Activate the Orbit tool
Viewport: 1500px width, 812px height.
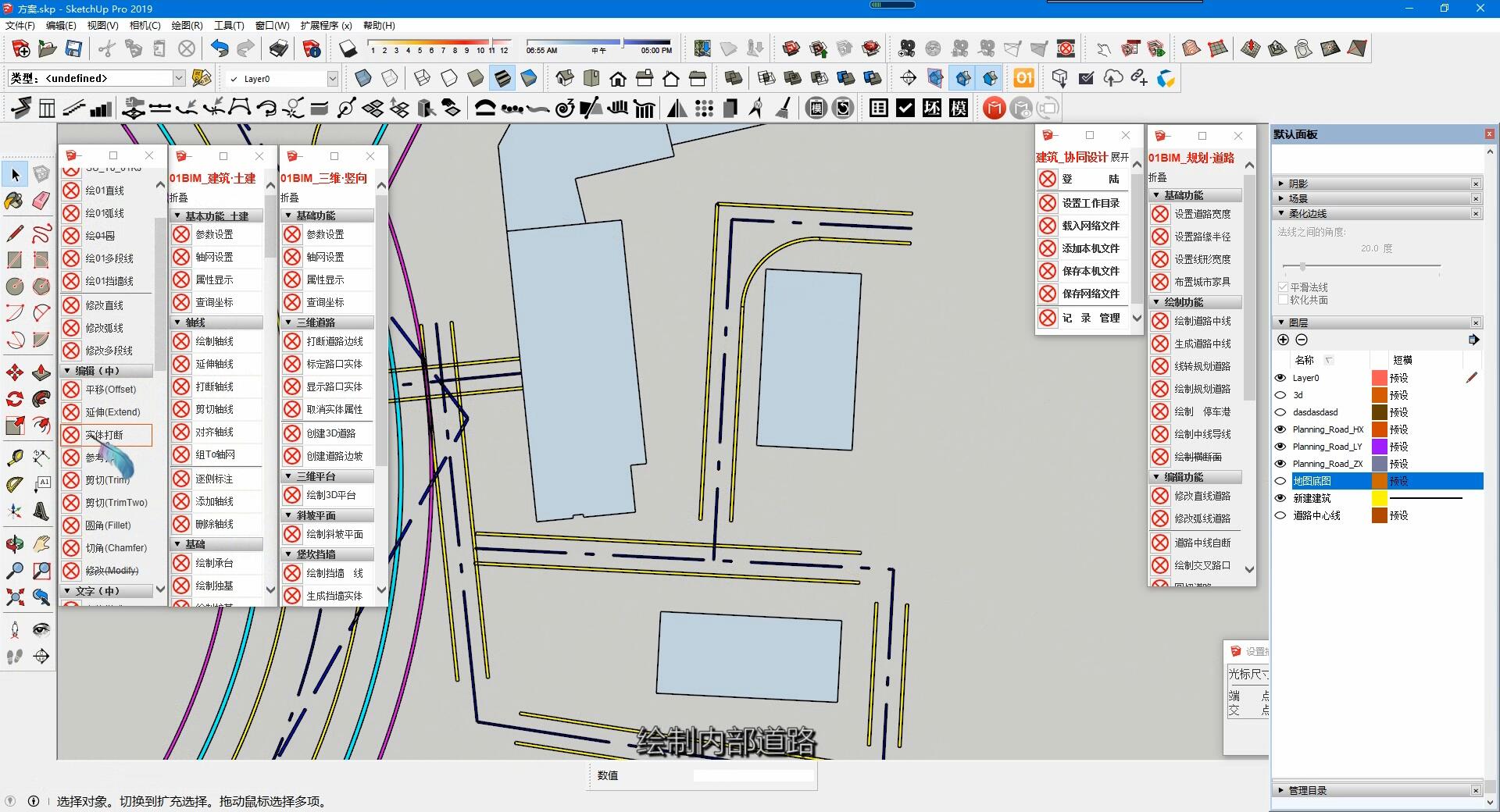click(x=15, y=543)
